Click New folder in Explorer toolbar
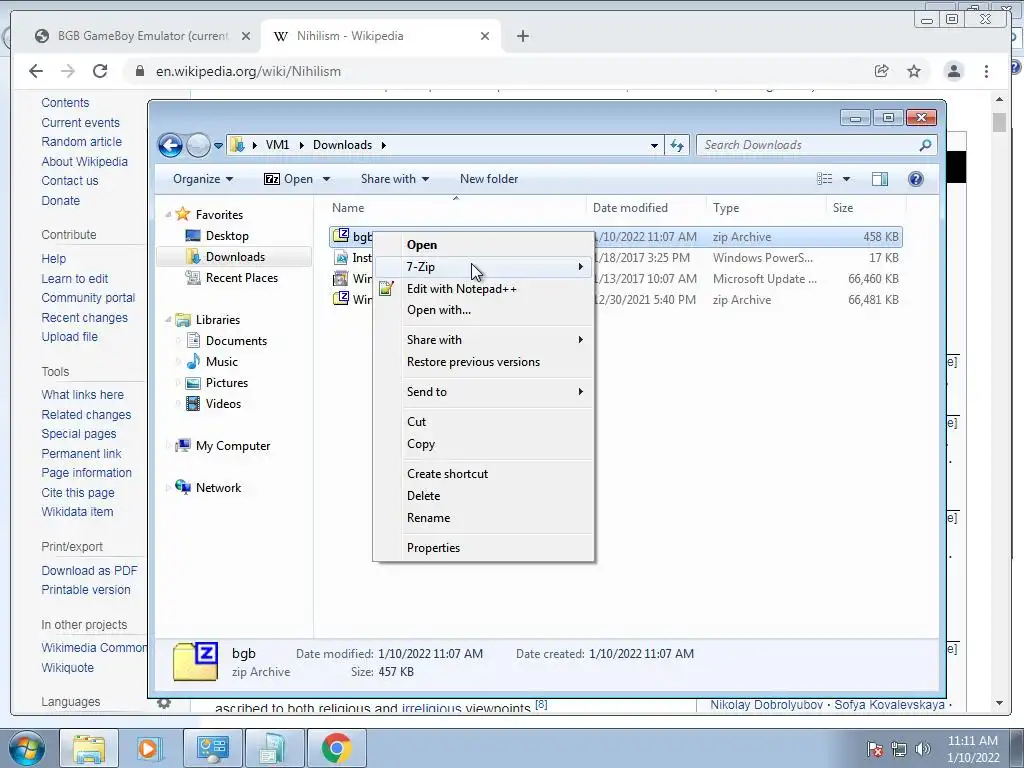Viewport: 1024px width, 768px height. [488, 179]
